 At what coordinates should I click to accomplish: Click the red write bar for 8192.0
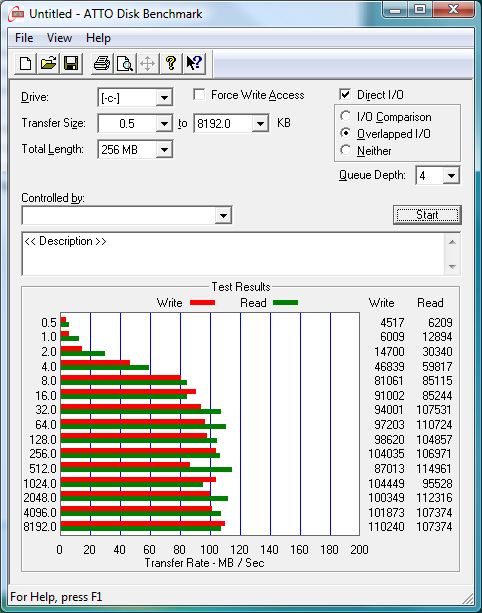tap(143, 523)
